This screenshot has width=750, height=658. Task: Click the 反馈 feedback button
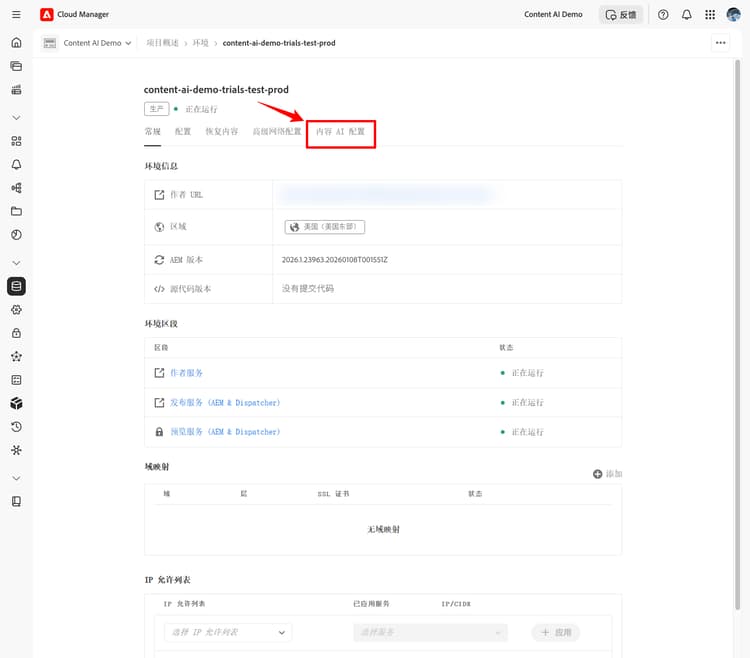click(x=621, y=15)
